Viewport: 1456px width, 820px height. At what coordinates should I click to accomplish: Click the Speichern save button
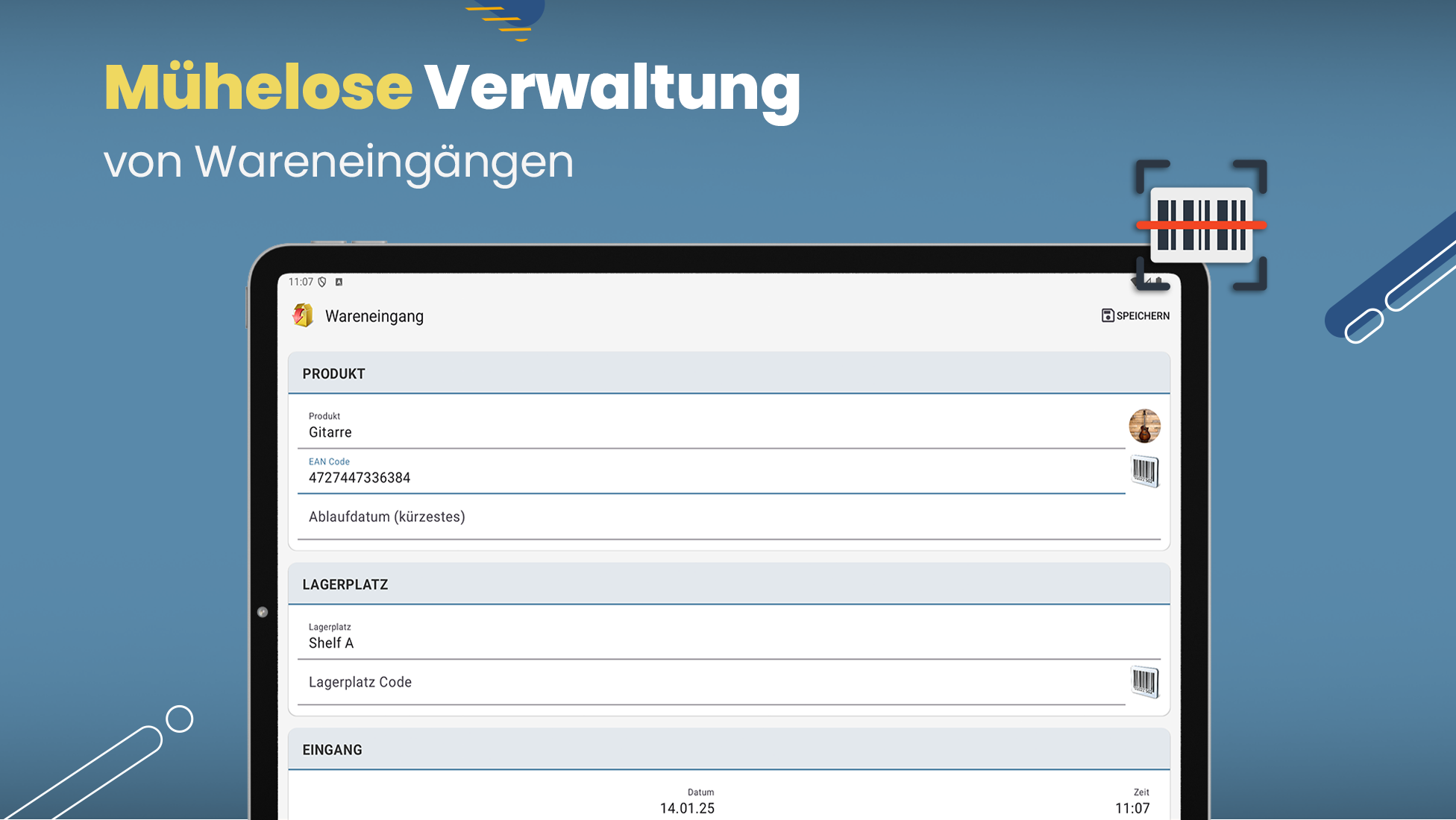coord(1135,315)
